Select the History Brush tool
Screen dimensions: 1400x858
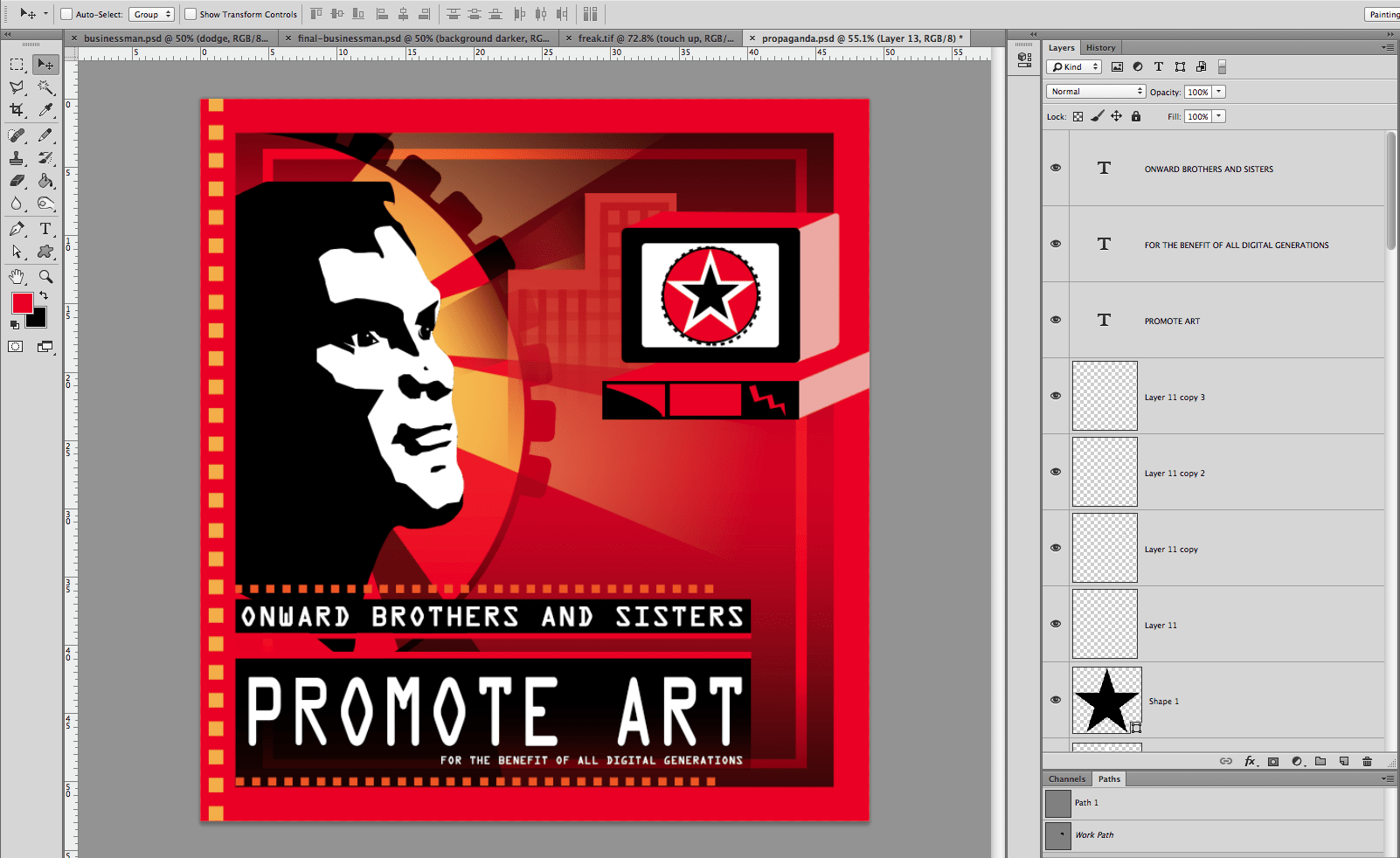point(45,158)
